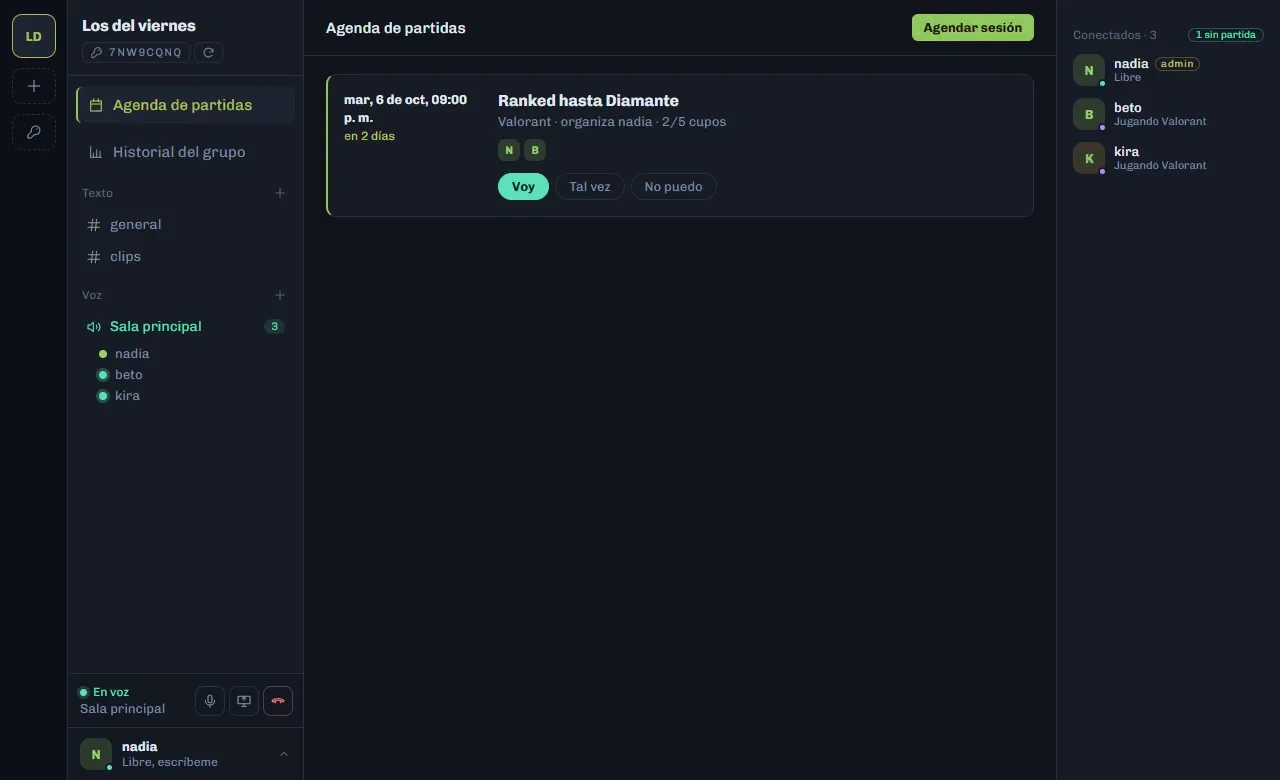1280x780 pixels.
Task: Click kira's 'Jugando Valorant' status text
Action: coord(1160,166)
